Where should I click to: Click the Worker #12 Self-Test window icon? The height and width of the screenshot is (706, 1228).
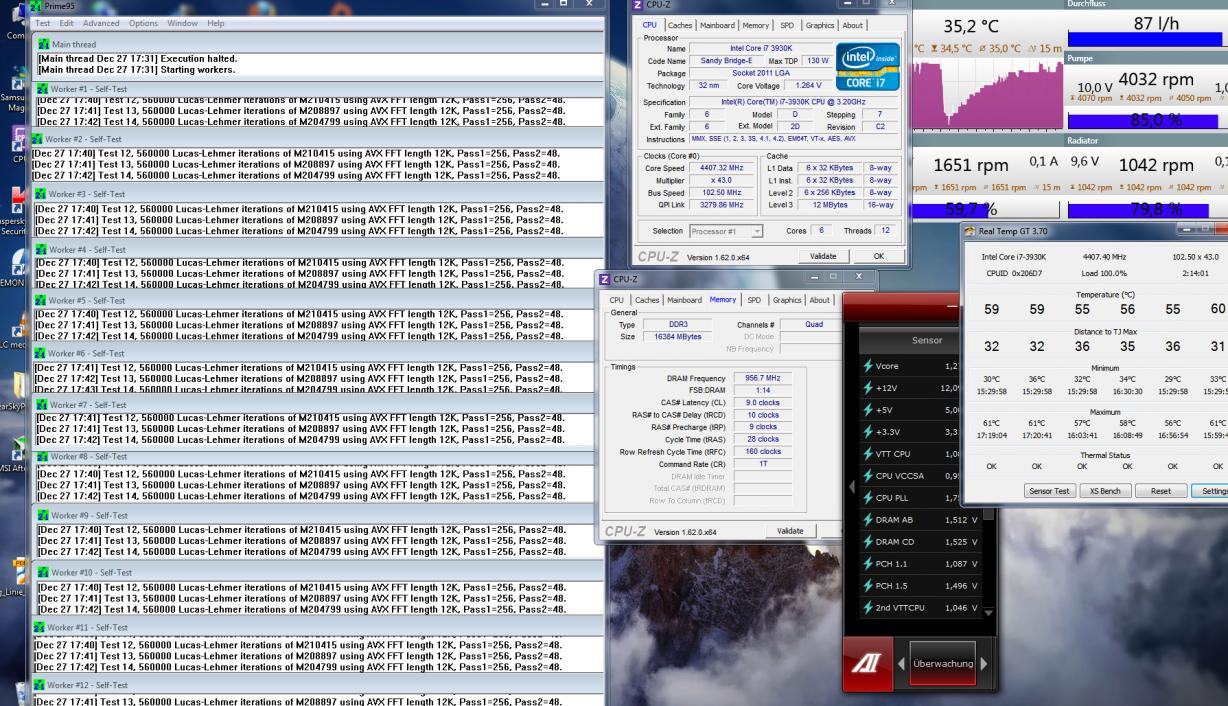click(x=40, y=685)
